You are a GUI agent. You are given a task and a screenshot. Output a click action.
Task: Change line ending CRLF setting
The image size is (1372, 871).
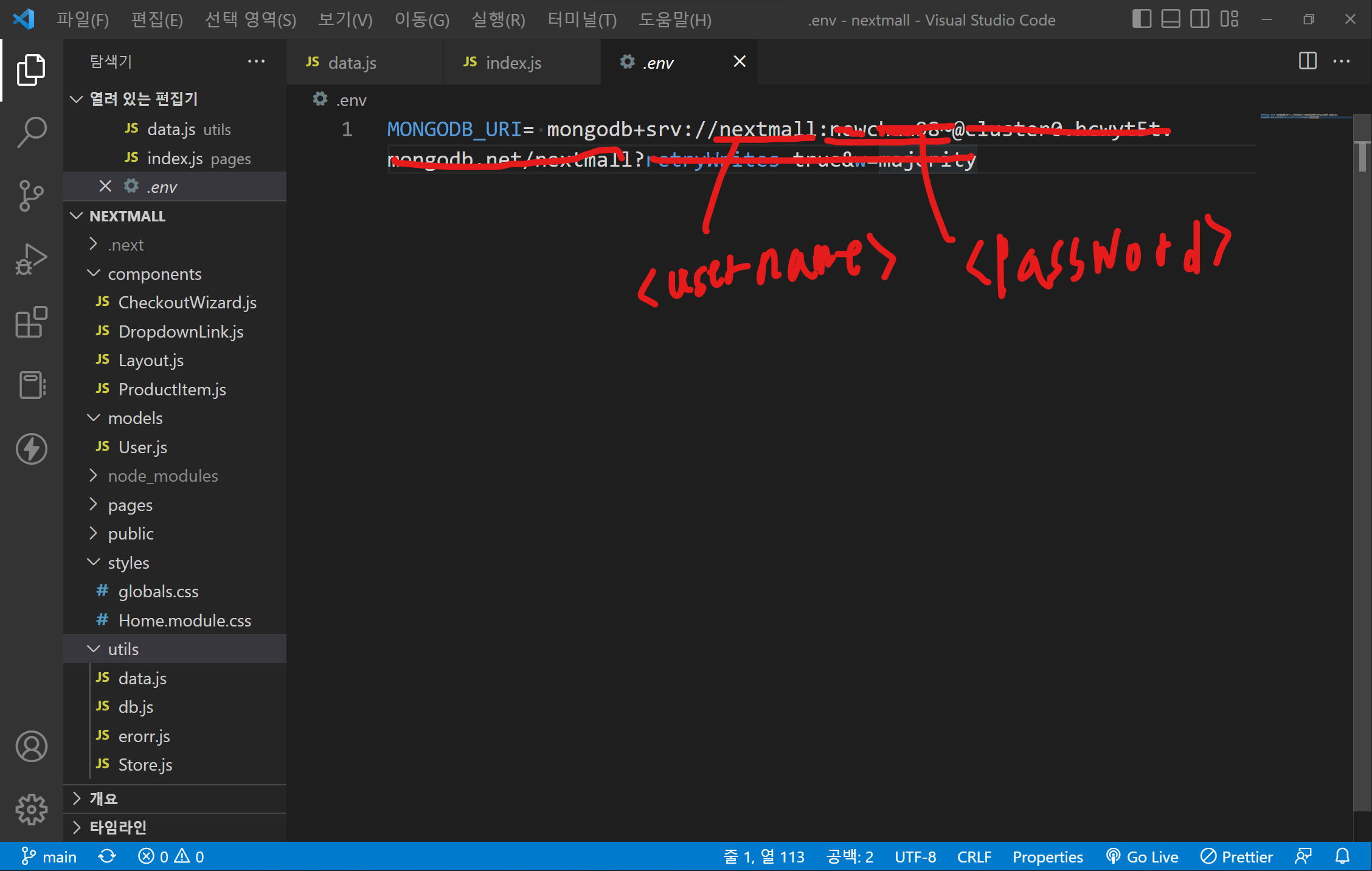click(x=974, y=856)
